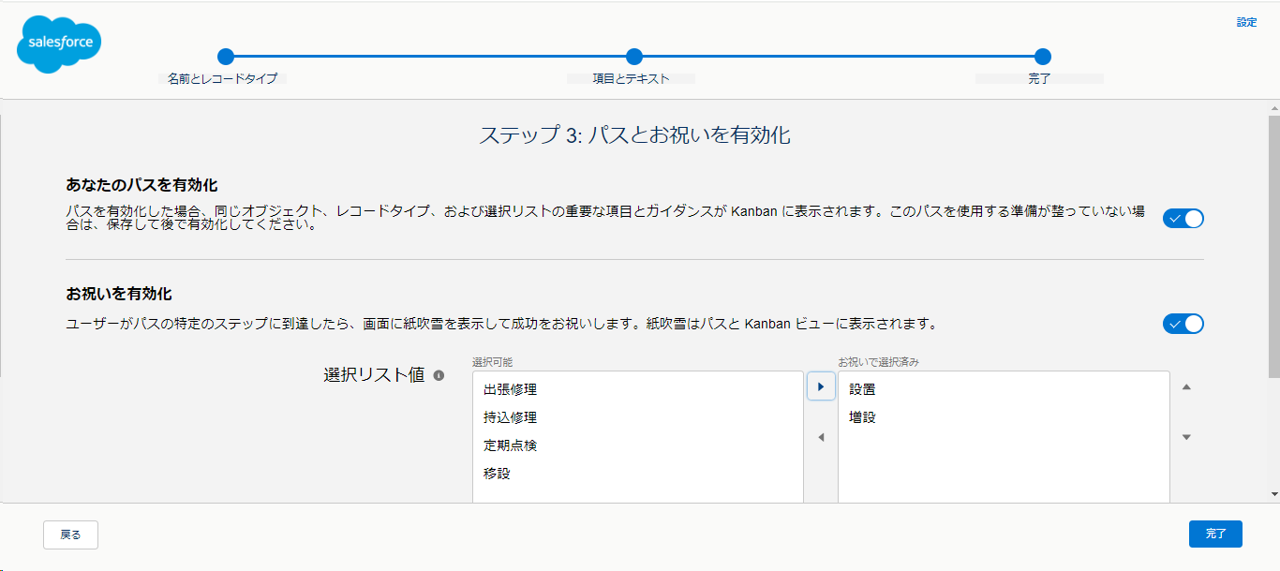The image size is (1280, 571).
Task: Click the info icon beside 選択リスト値
Action: [438, 376]
